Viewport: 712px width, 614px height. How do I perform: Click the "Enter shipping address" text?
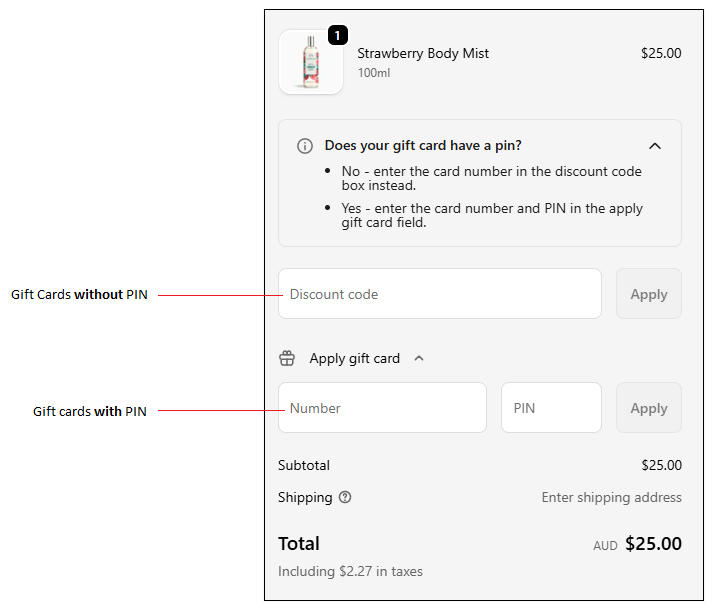pyautogui.click(x=611, y=497)
